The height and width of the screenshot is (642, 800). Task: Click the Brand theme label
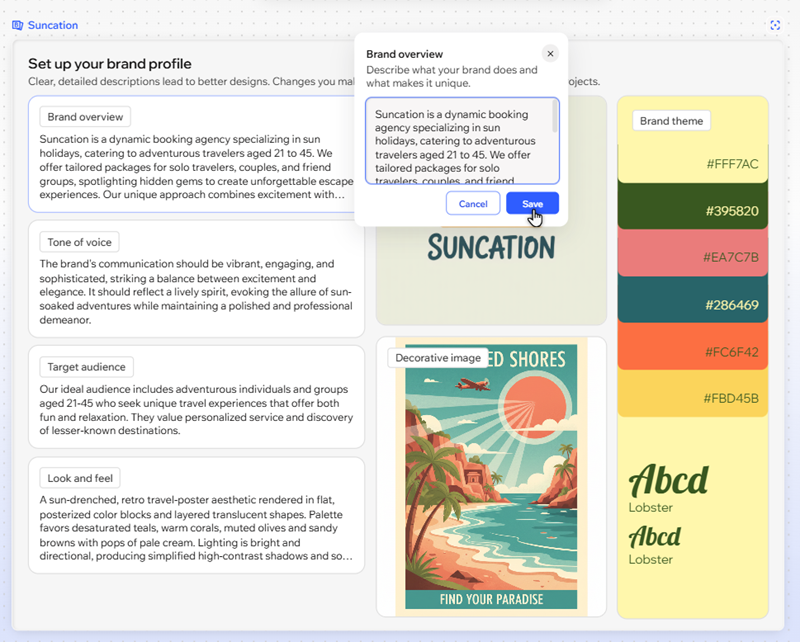point(671,120)
